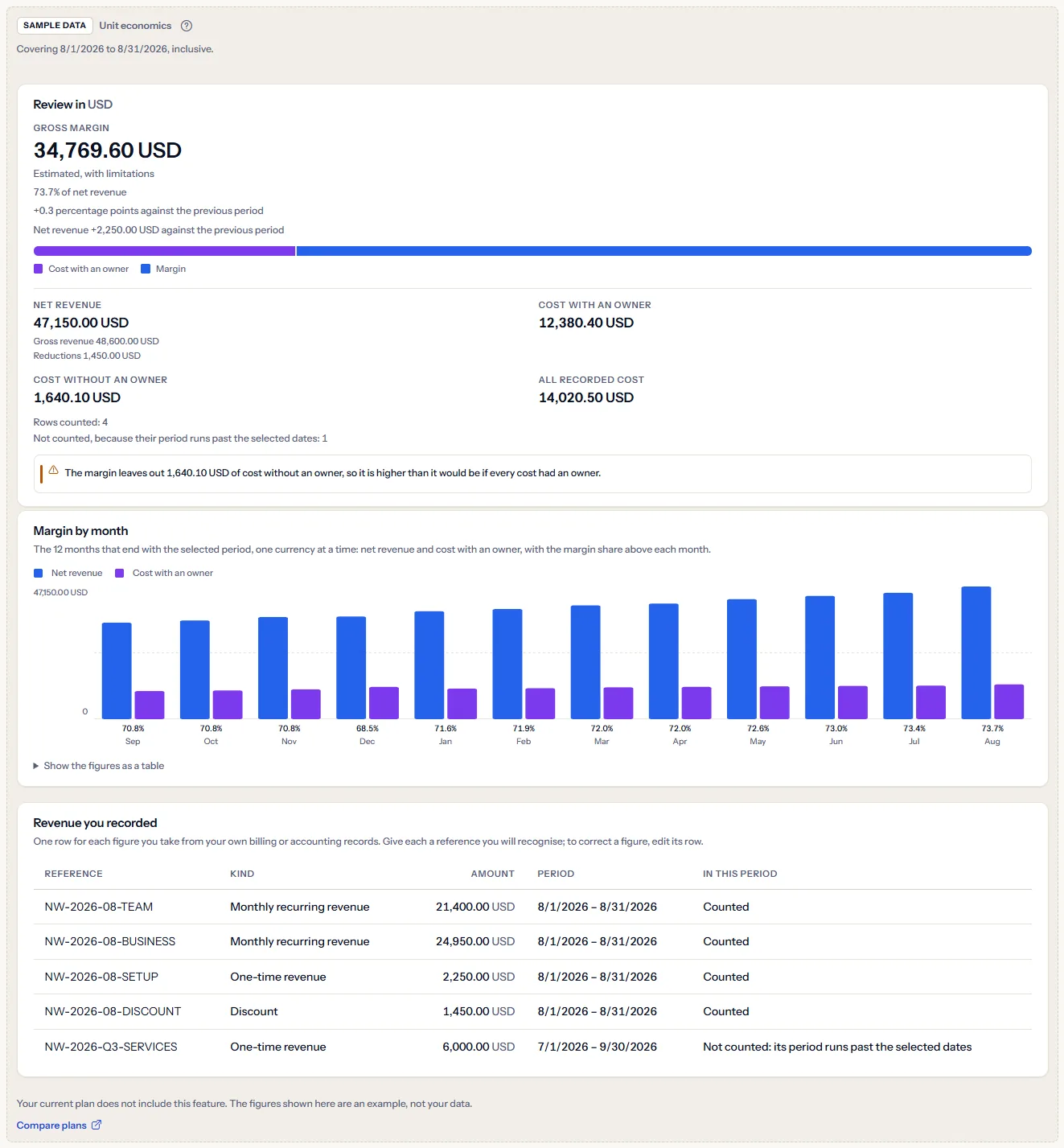
Task: Click the Not counted status for Q3-SERVICES
Action: (x=837, y=1047)
